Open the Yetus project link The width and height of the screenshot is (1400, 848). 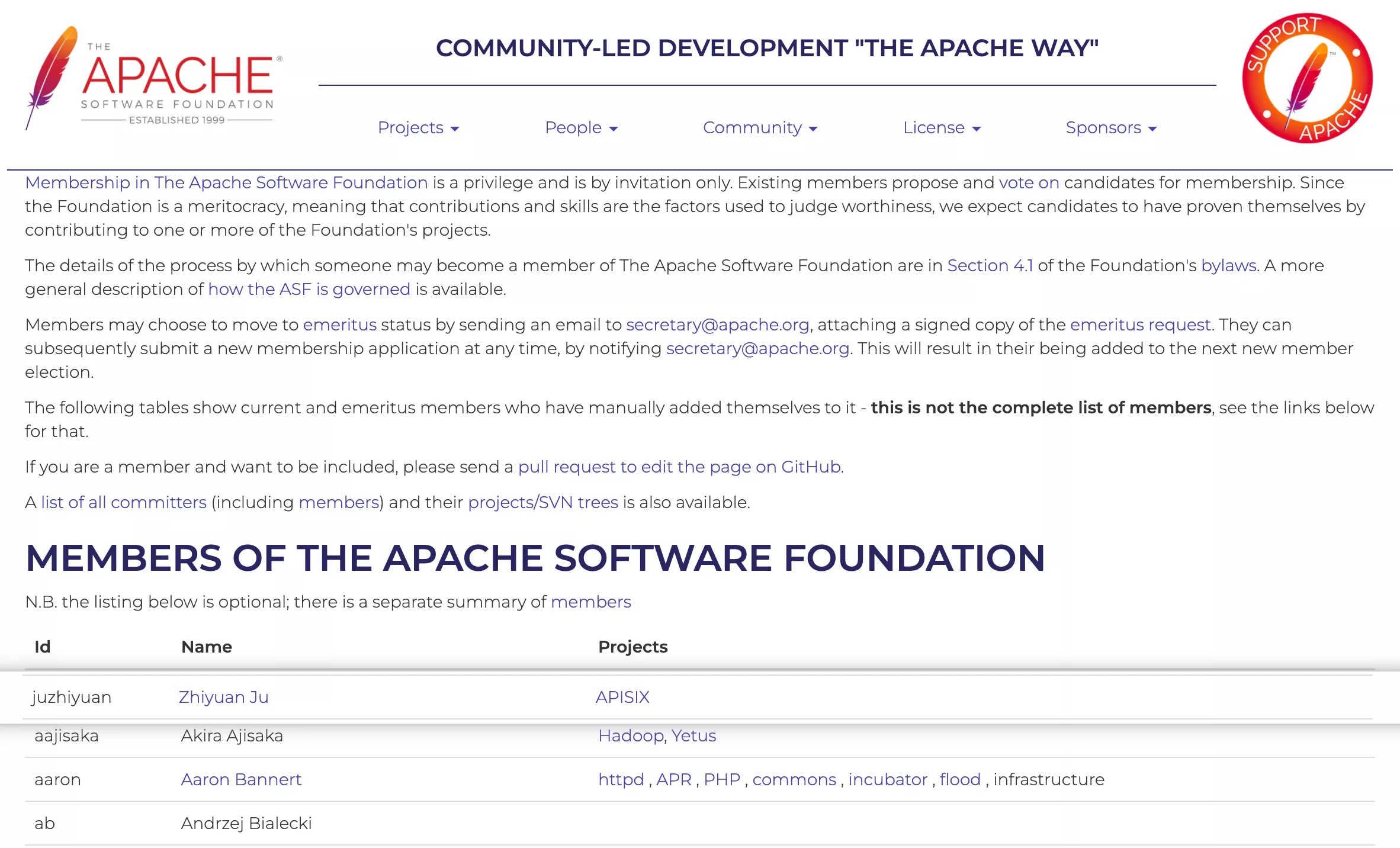pyautogui.click(x=693, y=735)
